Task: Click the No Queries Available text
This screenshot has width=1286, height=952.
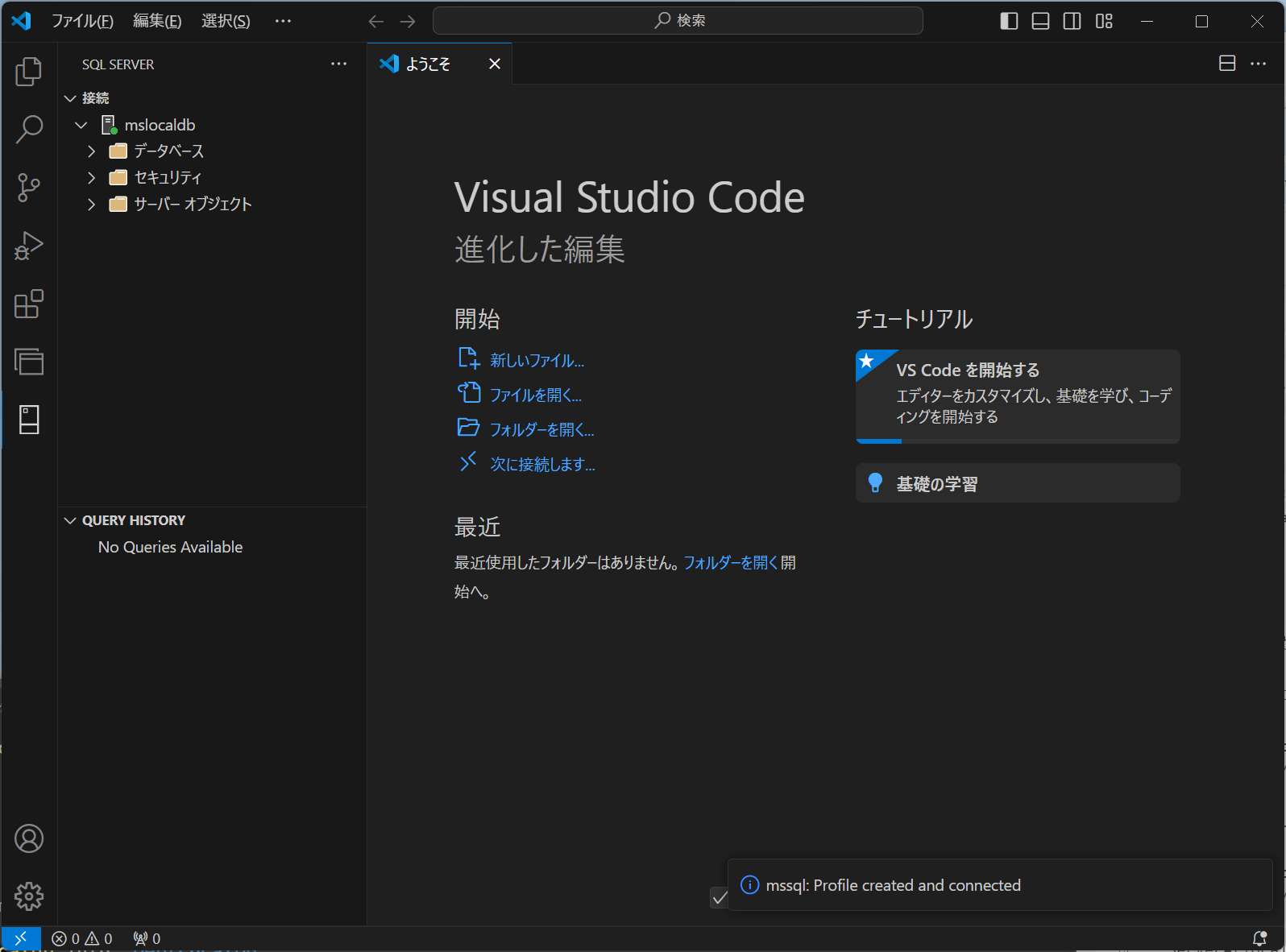Action: [170, 547]
